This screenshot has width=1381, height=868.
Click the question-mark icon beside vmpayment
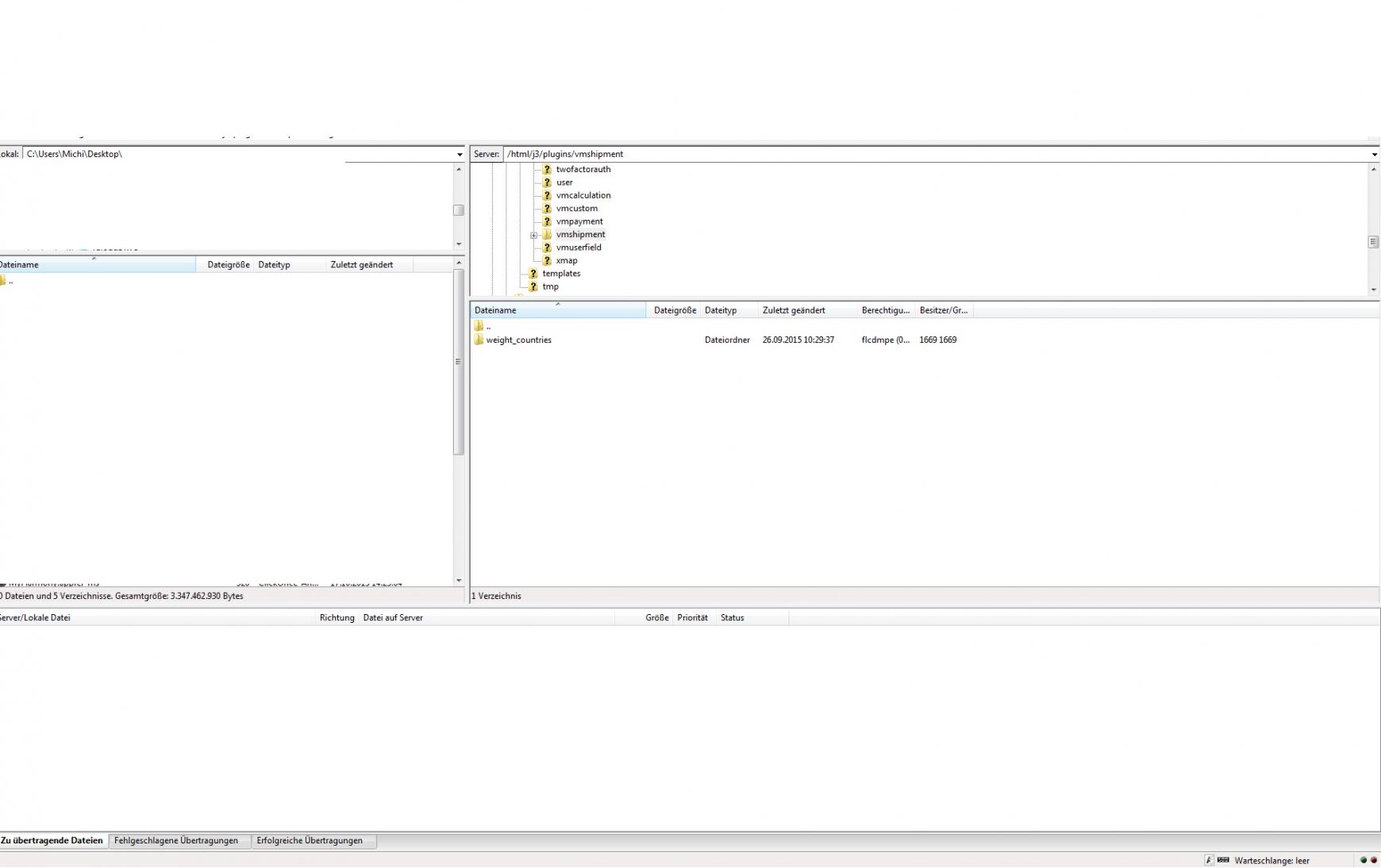(547, 221)
